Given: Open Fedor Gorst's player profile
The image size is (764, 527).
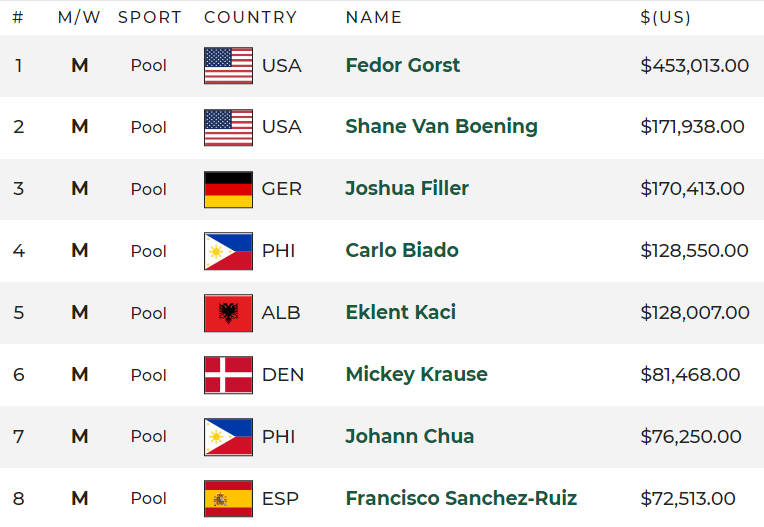Looking at the screenshot, I should [402, 65].
